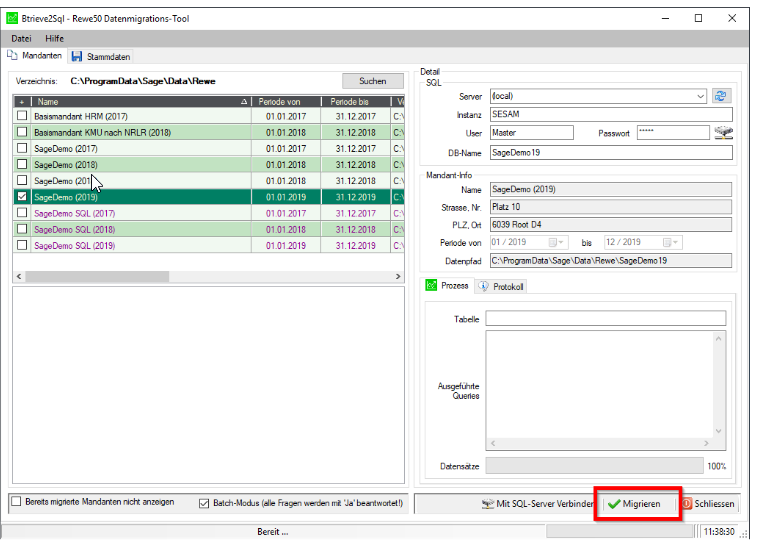
Task: Click the Suchen button
Action: [x=373, y=81]
